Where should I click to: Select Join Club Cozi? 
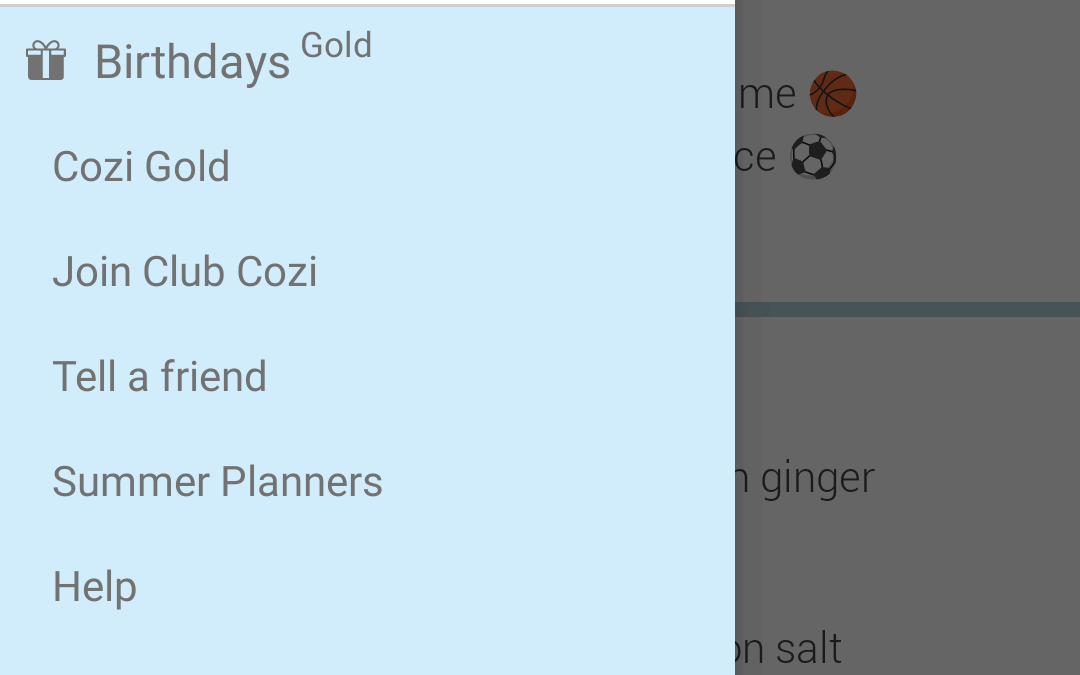(x=367, y=271)
